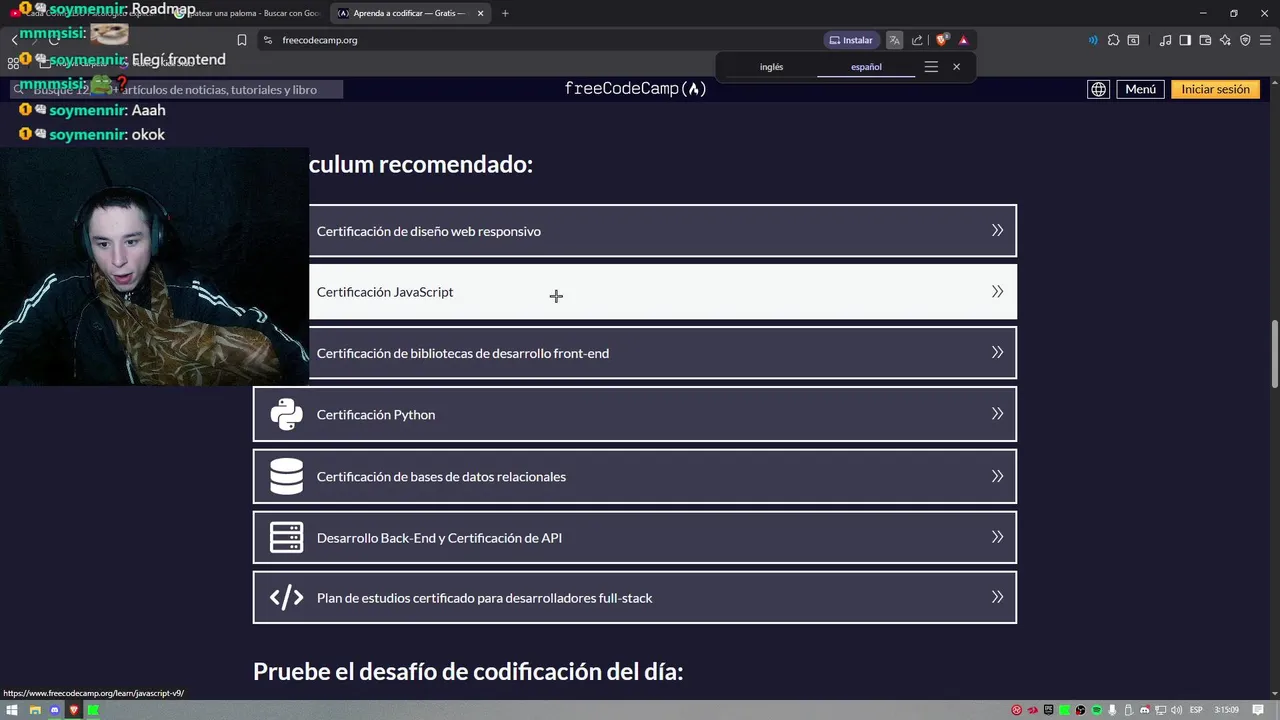
Task: Open File Explorer from taskbar
Action: click(x=35, y=710)
